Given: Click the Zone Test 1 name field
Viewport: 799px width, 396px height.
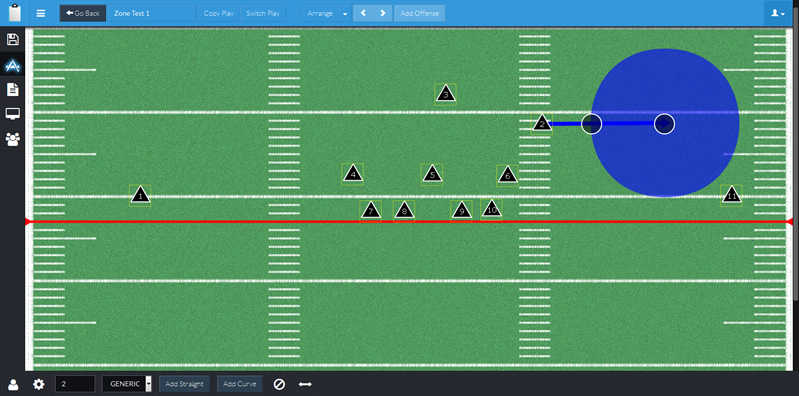Looking at the screenshot, I should tap(151, 13).
